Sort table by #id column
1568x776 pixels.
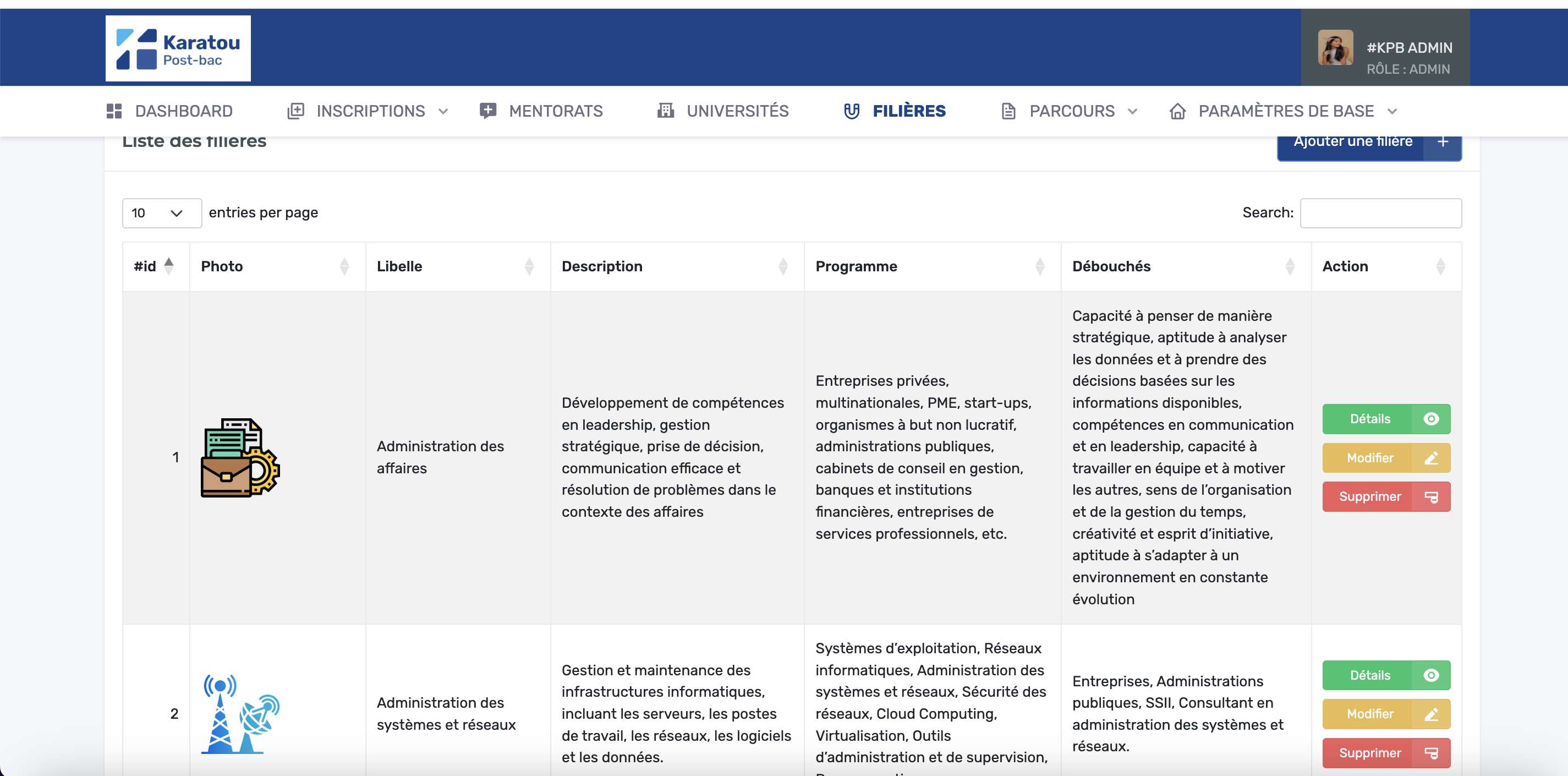tap(156, 267)
